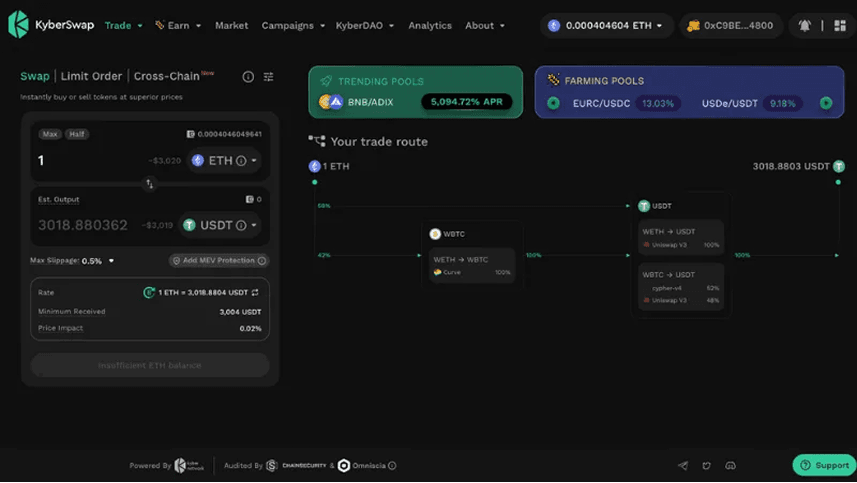Viewport: 857px width, 483px height.
Task: Expand the Campaigns dropdown
Action: pos(293,26)
